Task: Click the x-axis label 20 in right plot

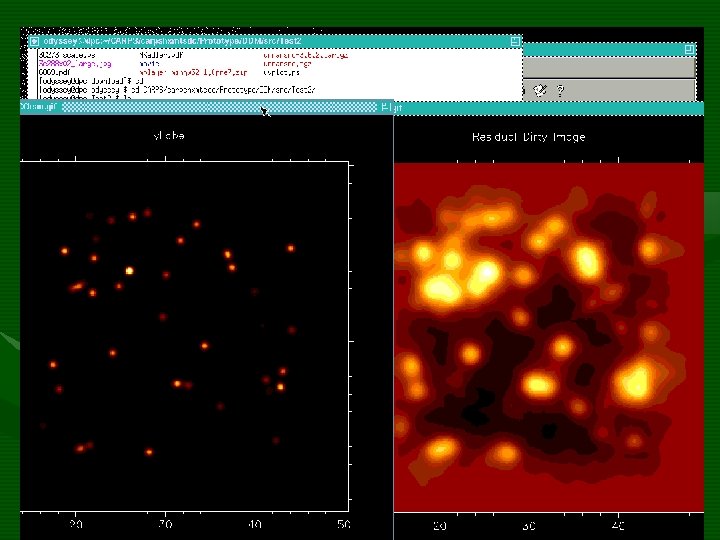Action: click(x=440, y=524)
